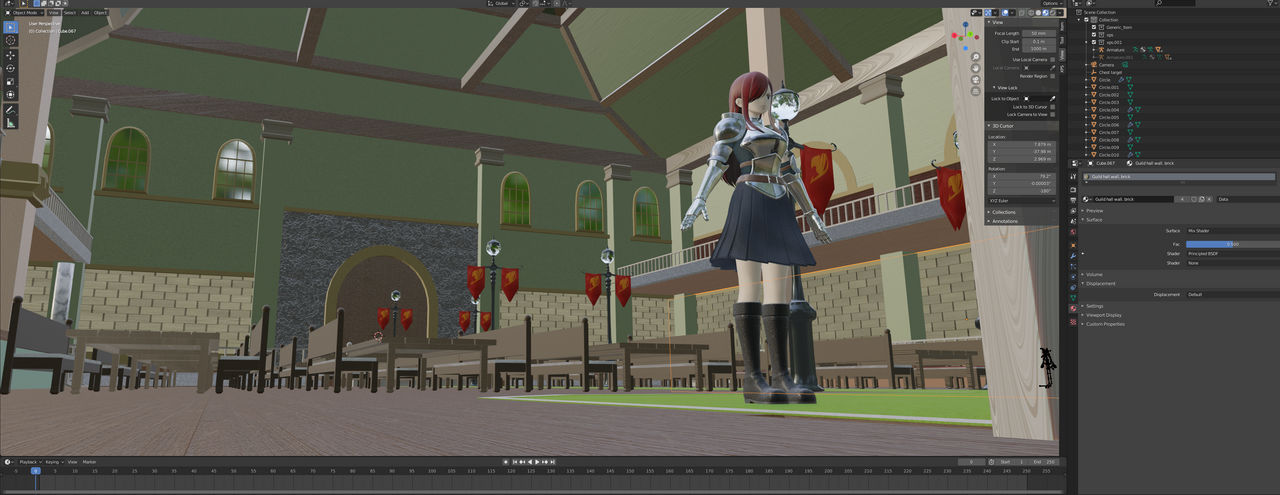Select the Measure ruler tool
Image resolution: width=1280 pixels, height=495 pixels.
[10, 122]
